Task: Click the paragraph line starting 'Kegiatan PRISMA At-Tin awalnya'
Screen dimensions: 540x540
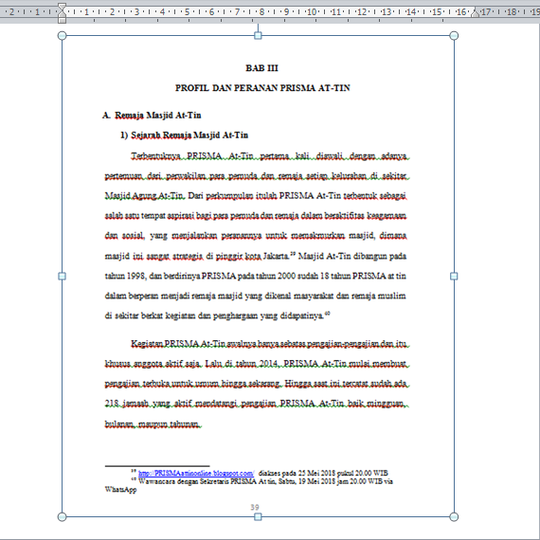Action: pyautogui.click(x=269, y=344)
